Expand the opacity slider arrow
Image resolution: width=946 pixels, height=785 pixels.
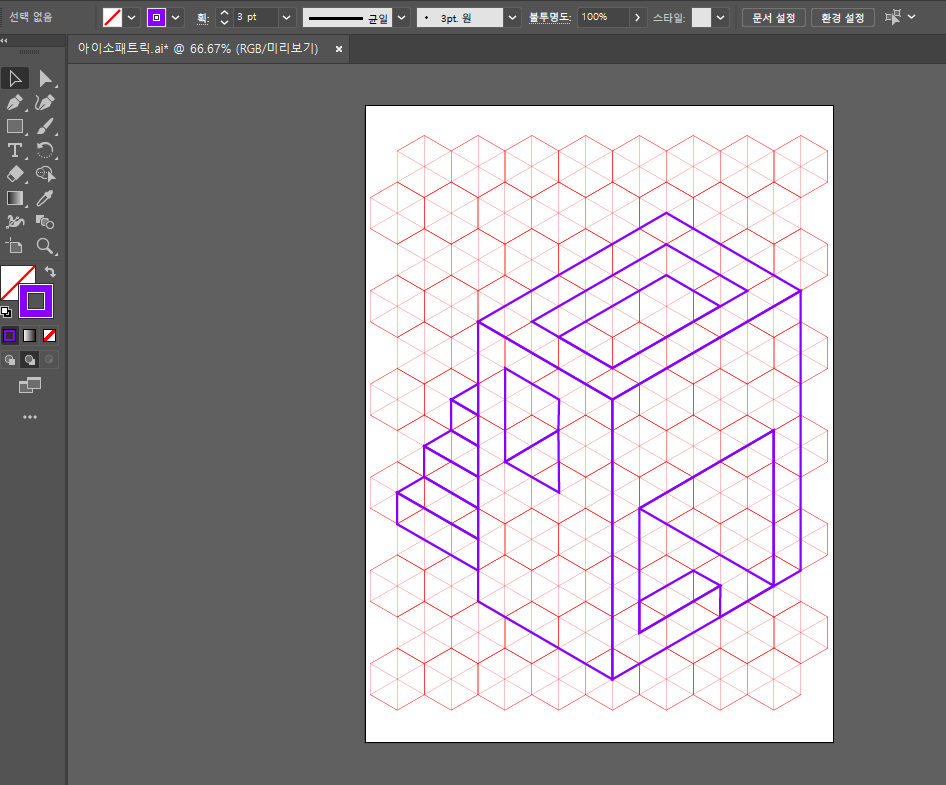point(637,17)
